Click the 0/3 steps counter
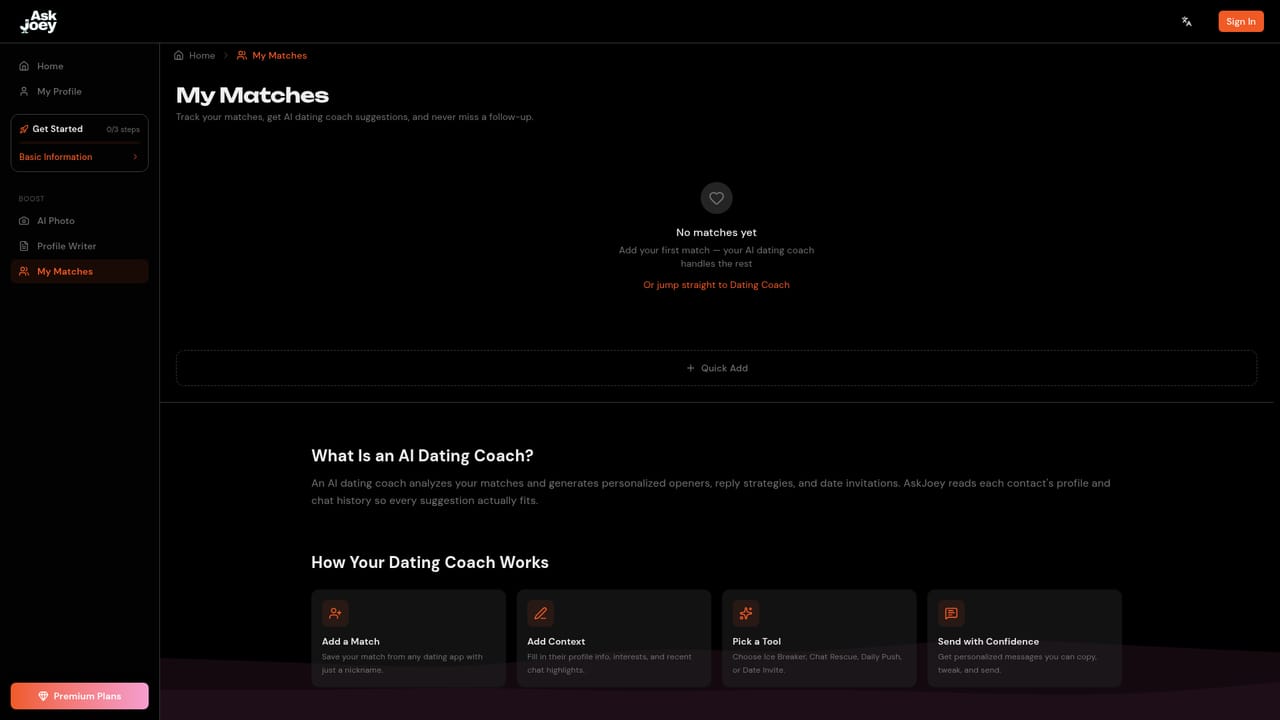The height and width of the screenshot is (720, 1280). click(123, 129)
